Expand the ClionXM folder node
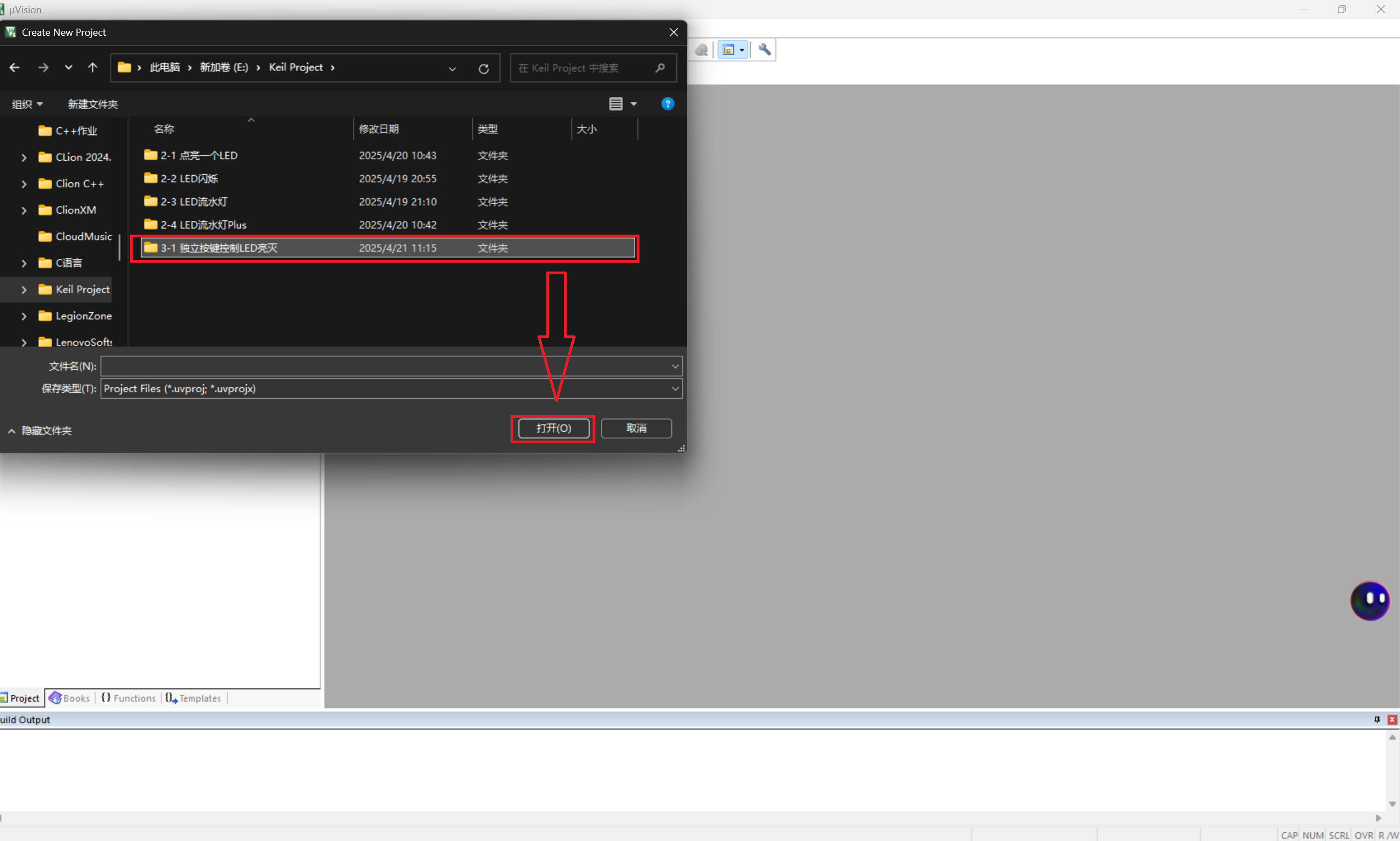Screen dimensions: 1400x841 tap(24, 210)
